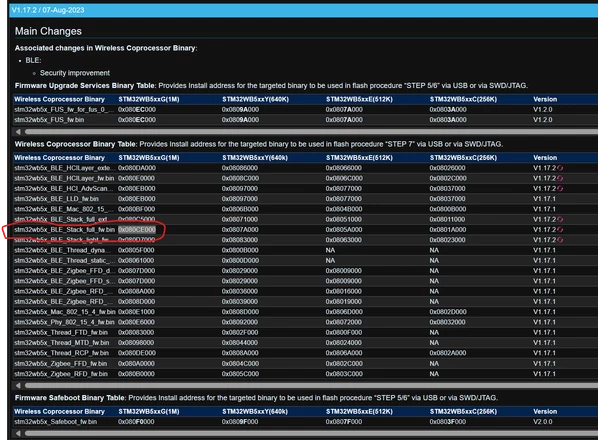Click the red update icon in the BLE_HCILayer_exte row

coord(560,168)
